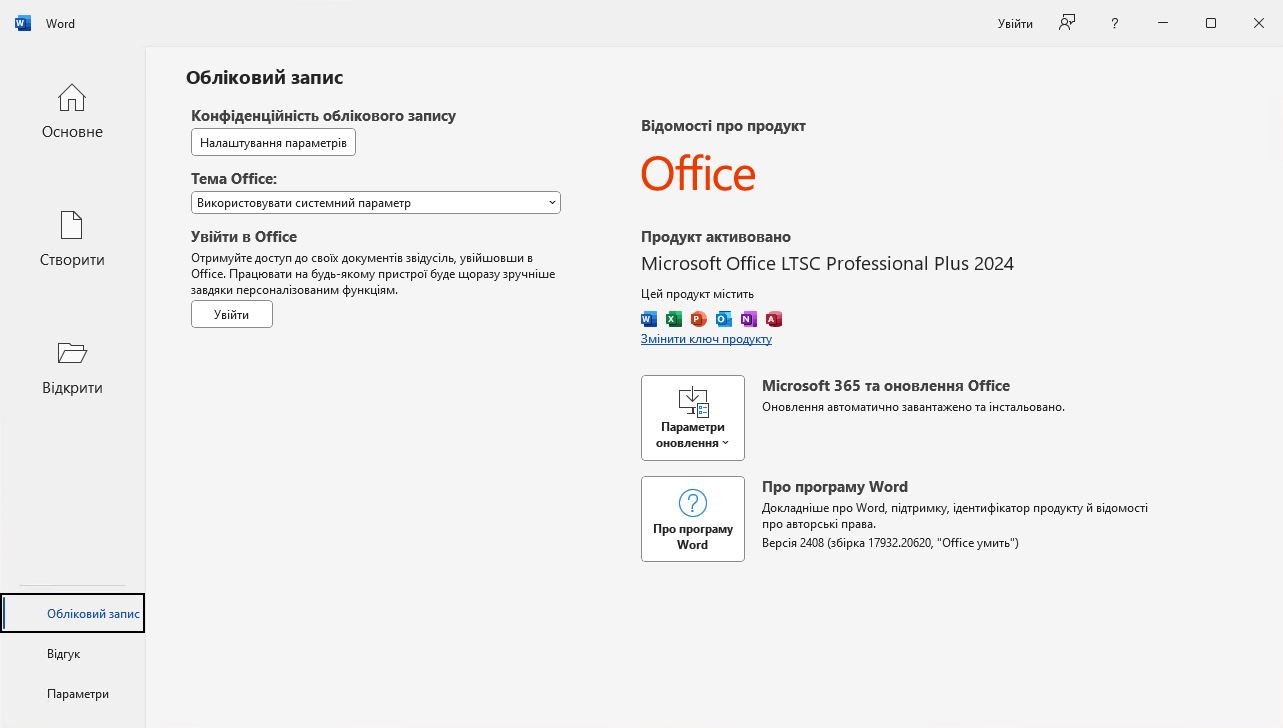Open the Відгук feedback tab
This screenshot has height=728, width=1283.
73,654
